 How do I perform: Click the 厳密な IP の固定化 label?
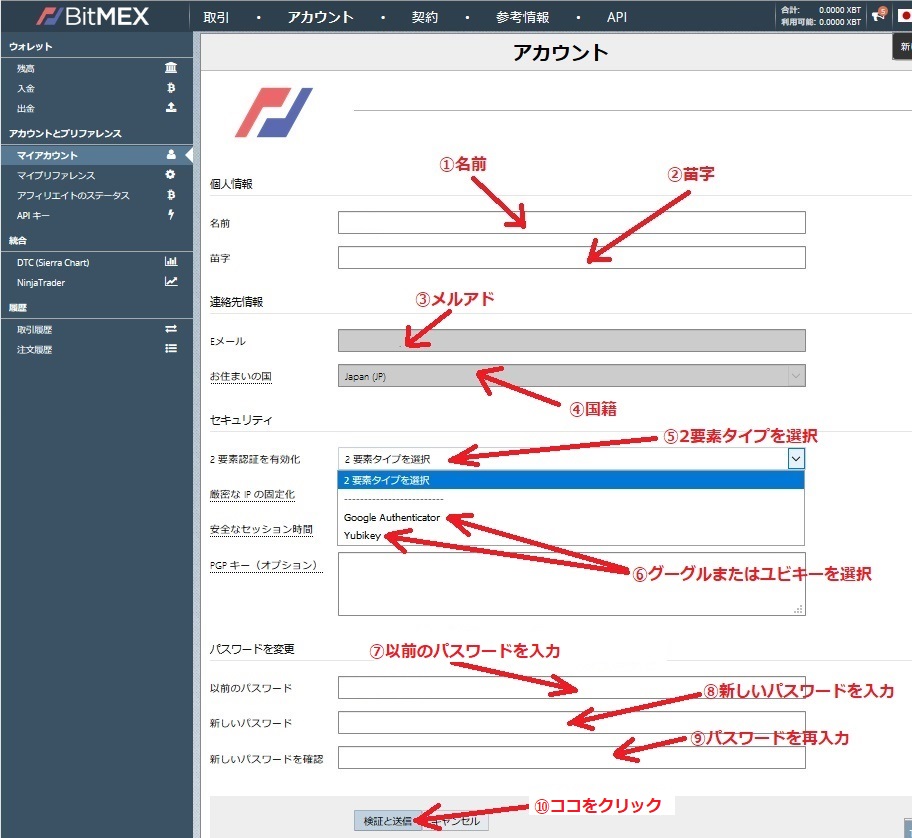click(x=252, y=494)
